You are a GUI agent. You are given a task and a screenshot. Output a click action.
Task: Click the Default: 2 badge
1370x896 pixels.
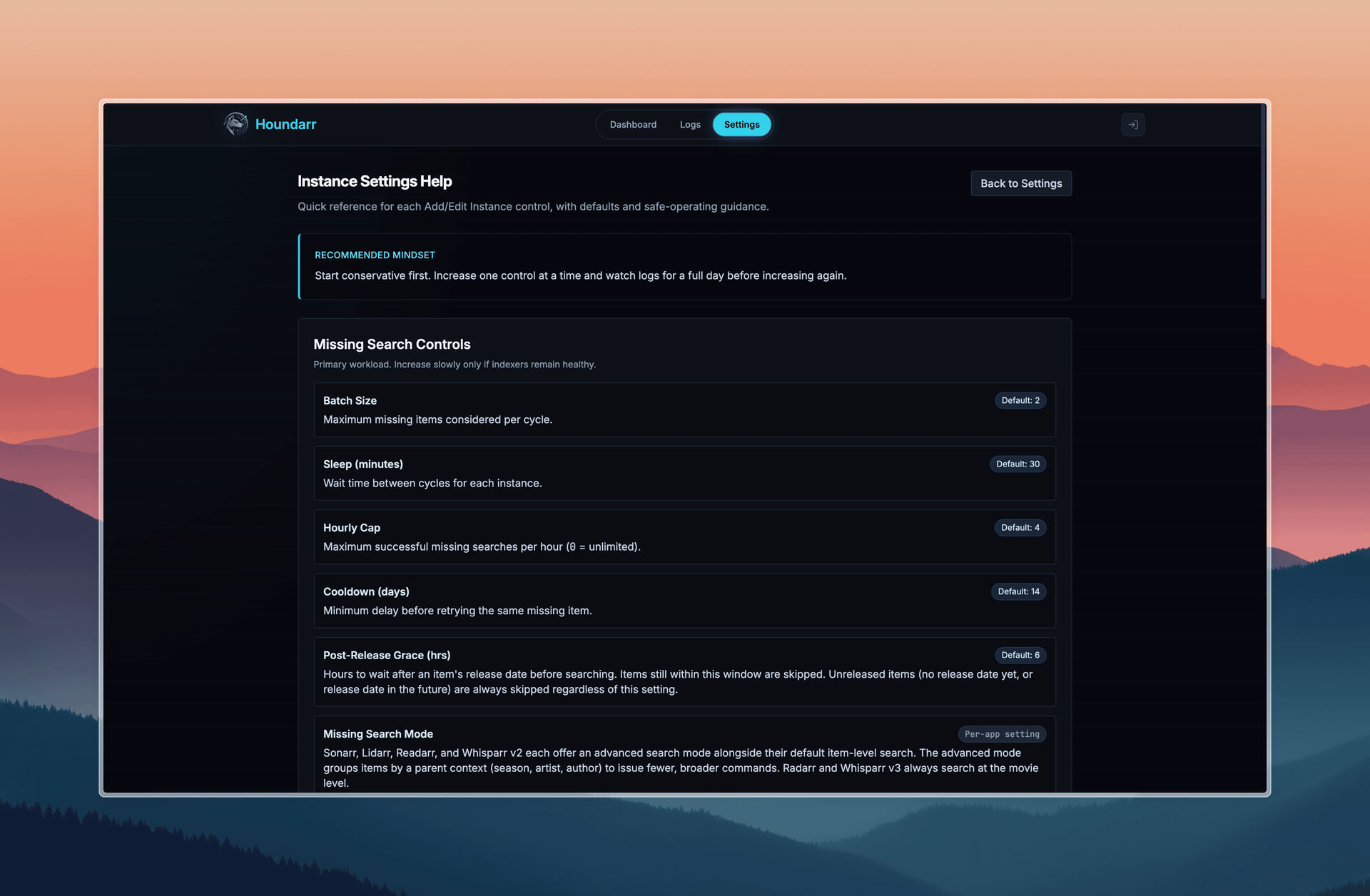pyautogui.click(x=1020, y=400)
